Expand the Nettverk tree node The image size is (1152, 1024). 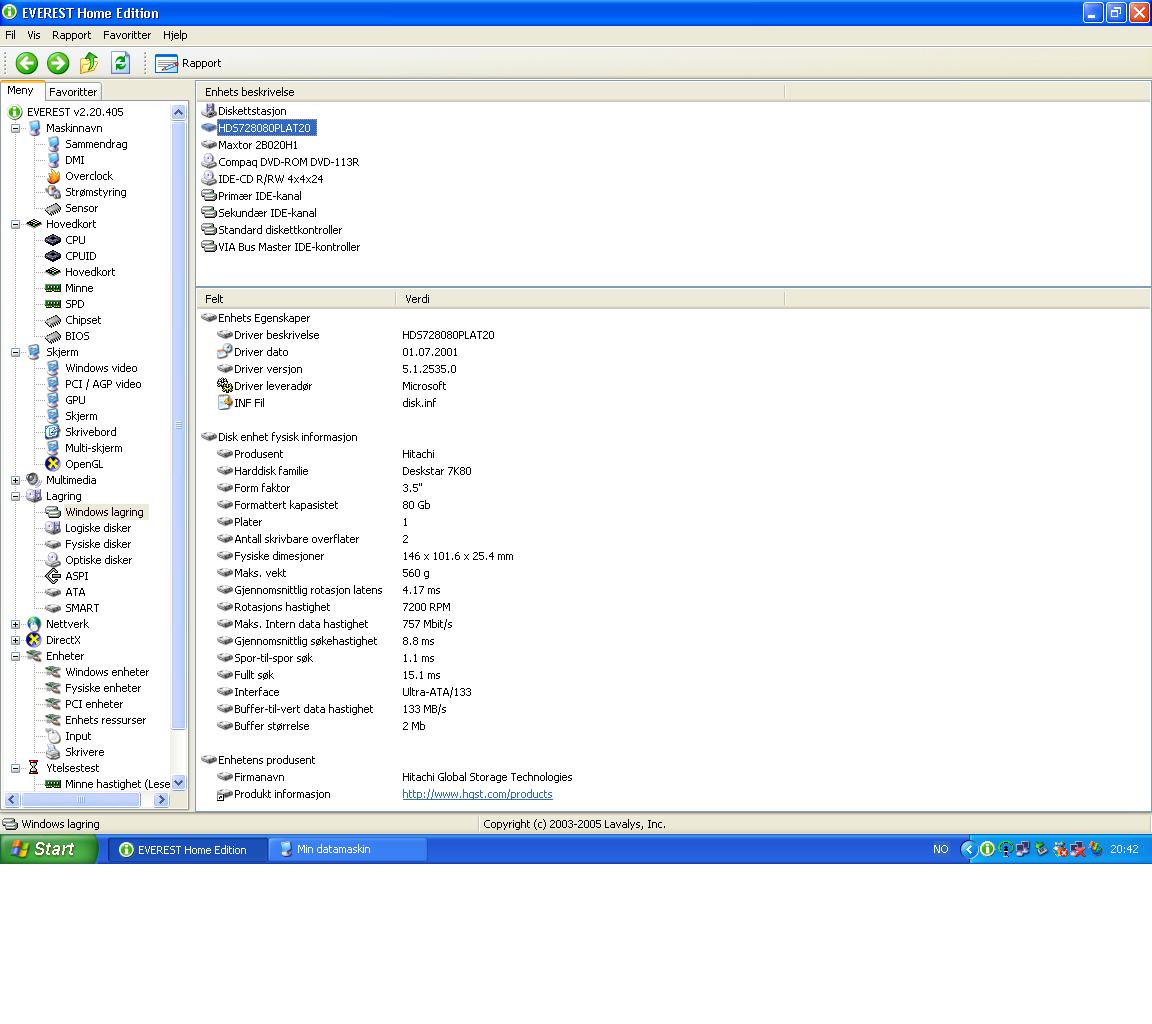[x=15, y=624]
